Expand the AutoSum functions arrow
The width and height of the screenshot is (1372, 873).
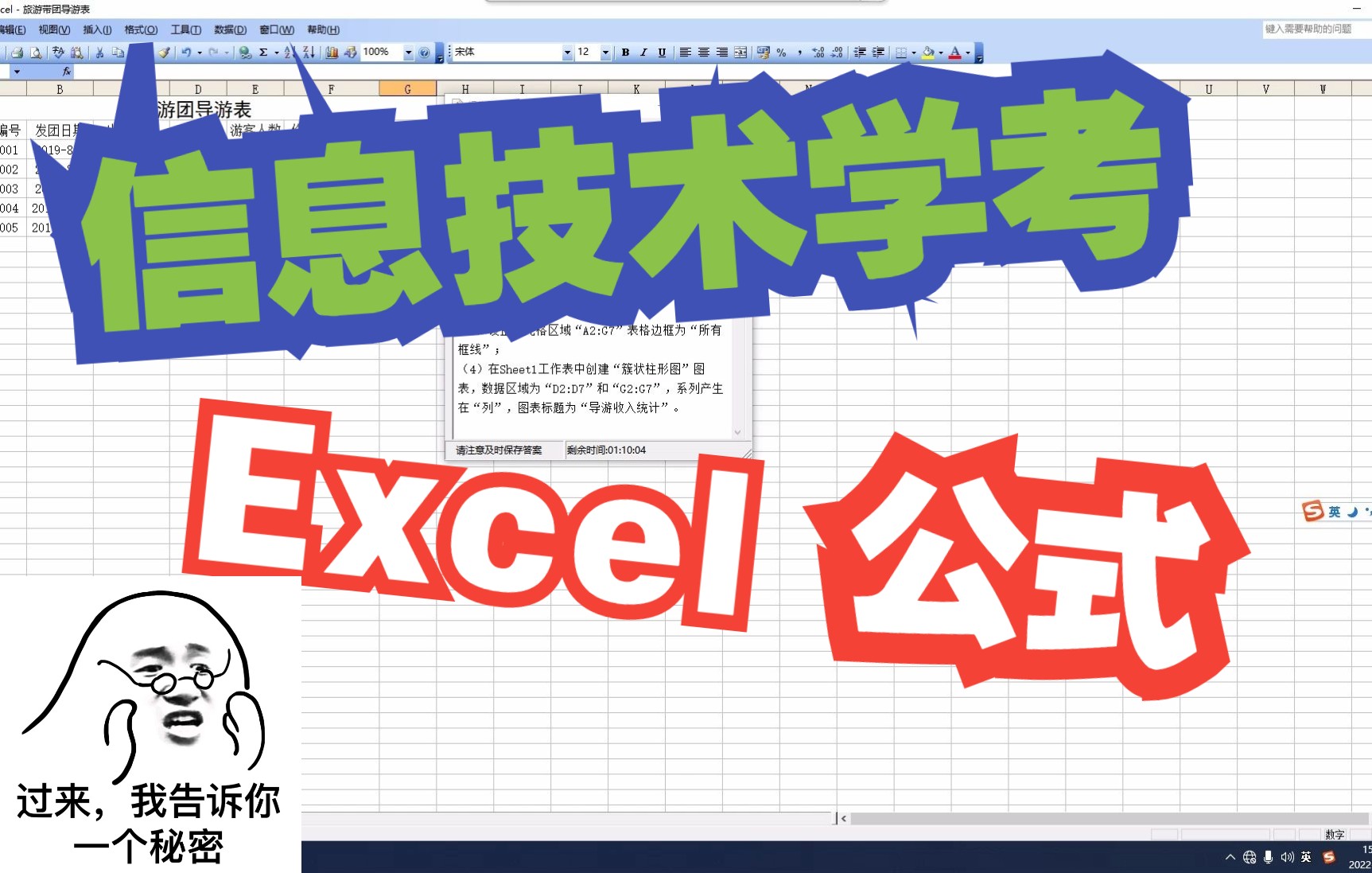click(x=276, y=53)
